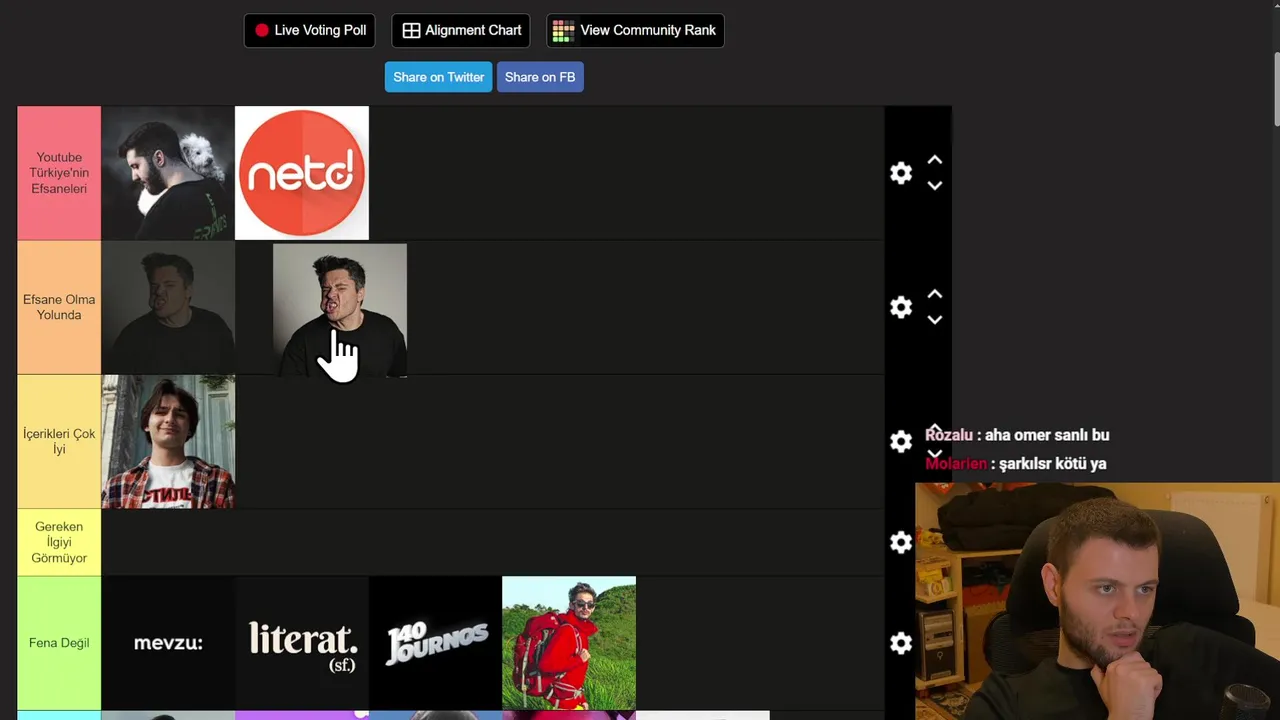Click Molarien's chat message

[x=1016, y=464]
